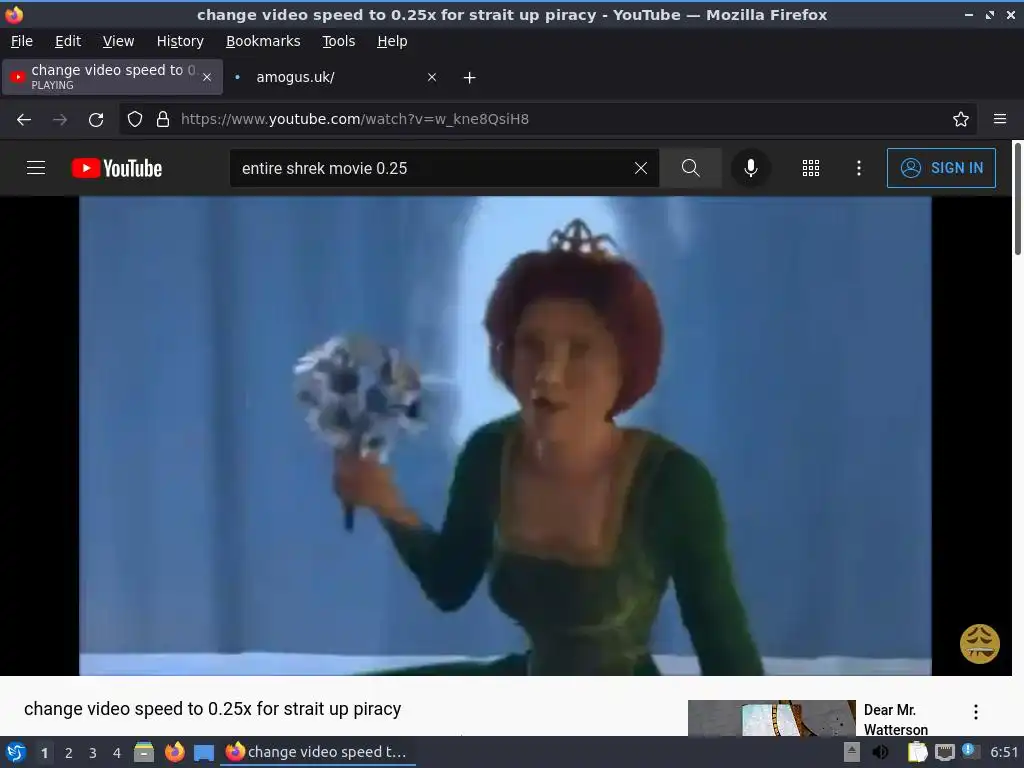Image resolution: width=1024 pixels, height=768 pixels.
Task: Bookmark this page with the star icon
Action: [961, 119]
